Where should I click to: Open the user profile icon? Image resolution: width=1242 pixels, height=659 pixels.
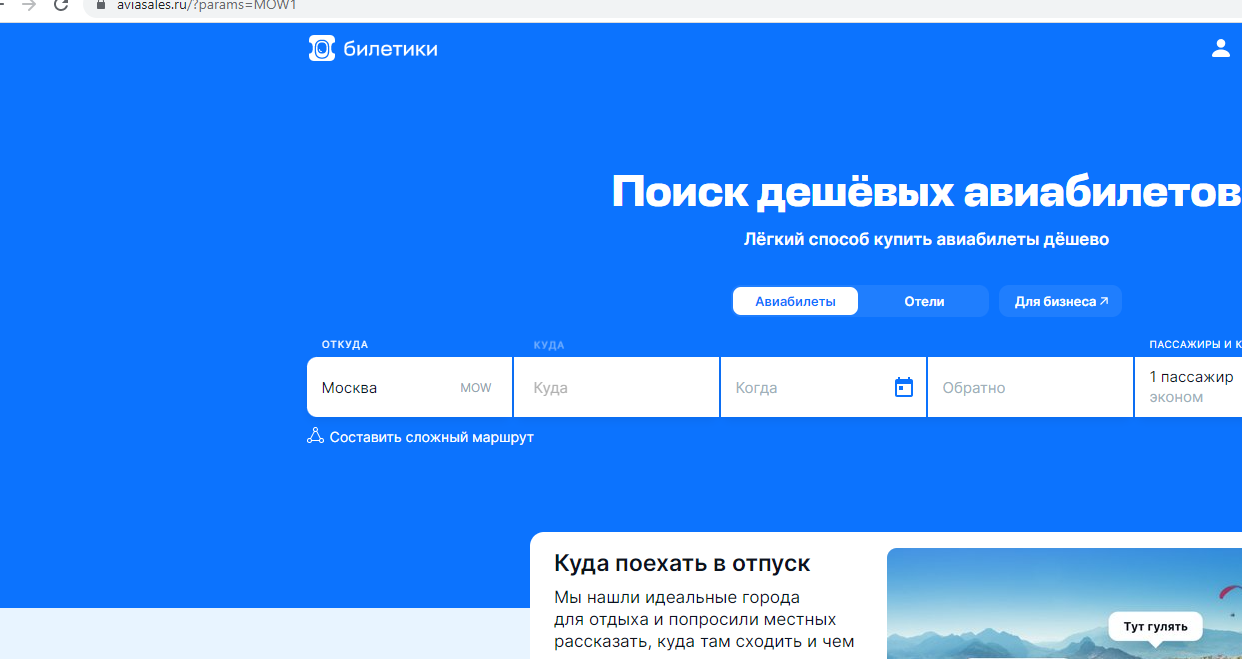[x=1220, y=48]
